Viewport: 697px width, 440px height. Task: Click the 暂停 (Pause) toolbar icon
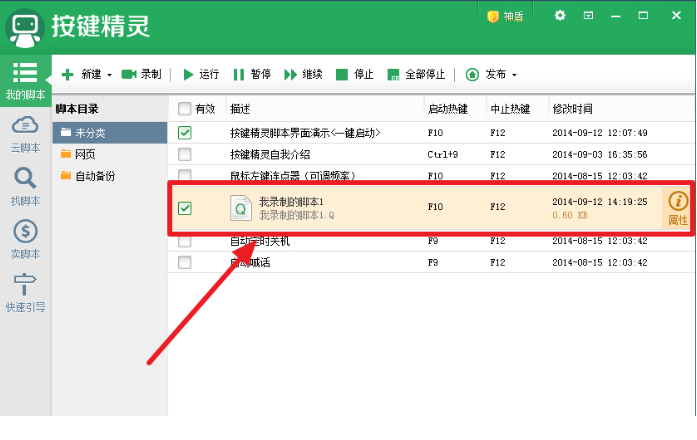point(239,74)
